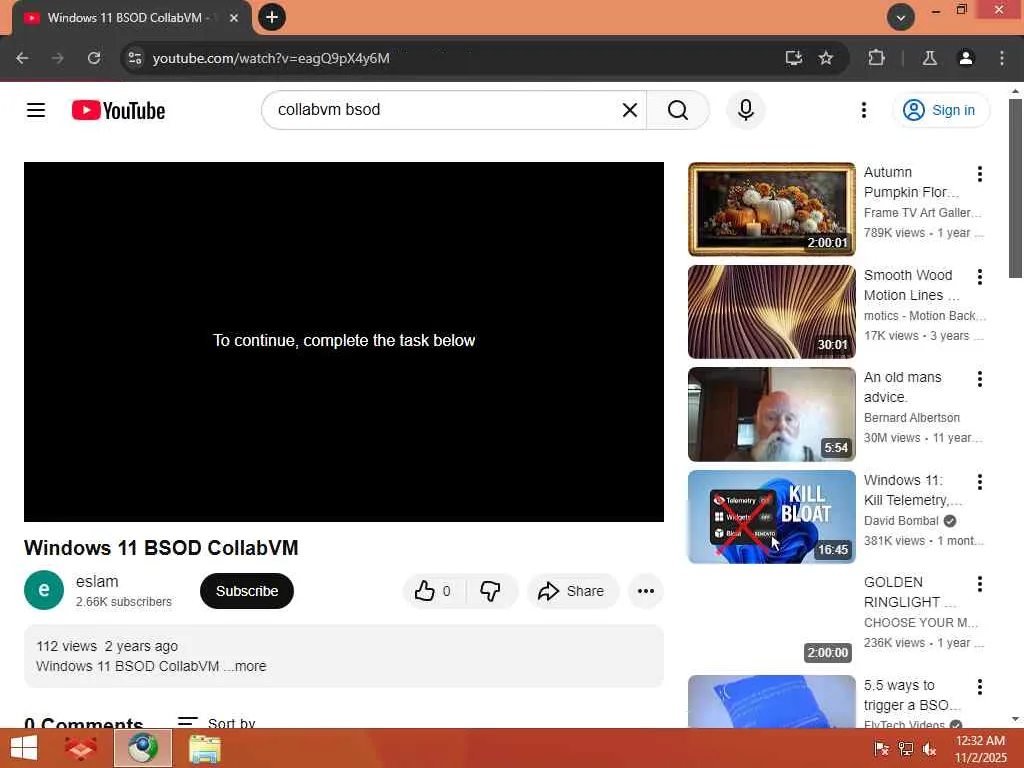Click the muted volume tray icon
1024x768 pixels.
click(929, 748)
